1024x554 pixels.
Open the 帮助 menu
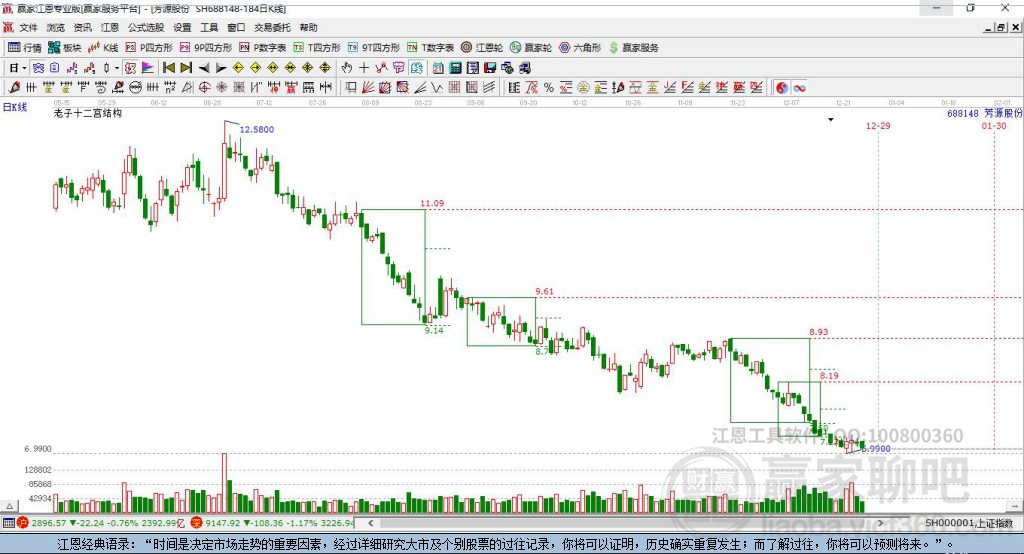pyautogui.click(x=308, y=27)
